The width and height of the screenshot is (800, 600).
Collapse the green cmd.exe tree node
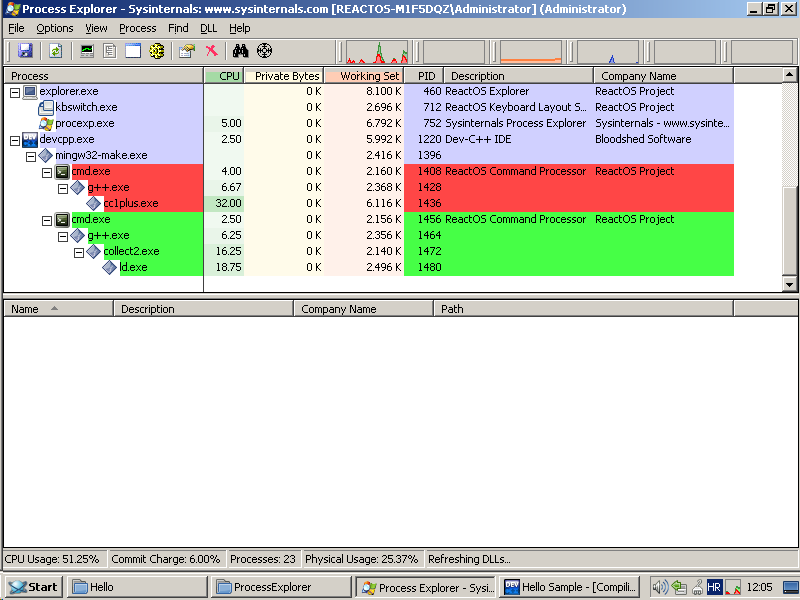pos(47,221)
